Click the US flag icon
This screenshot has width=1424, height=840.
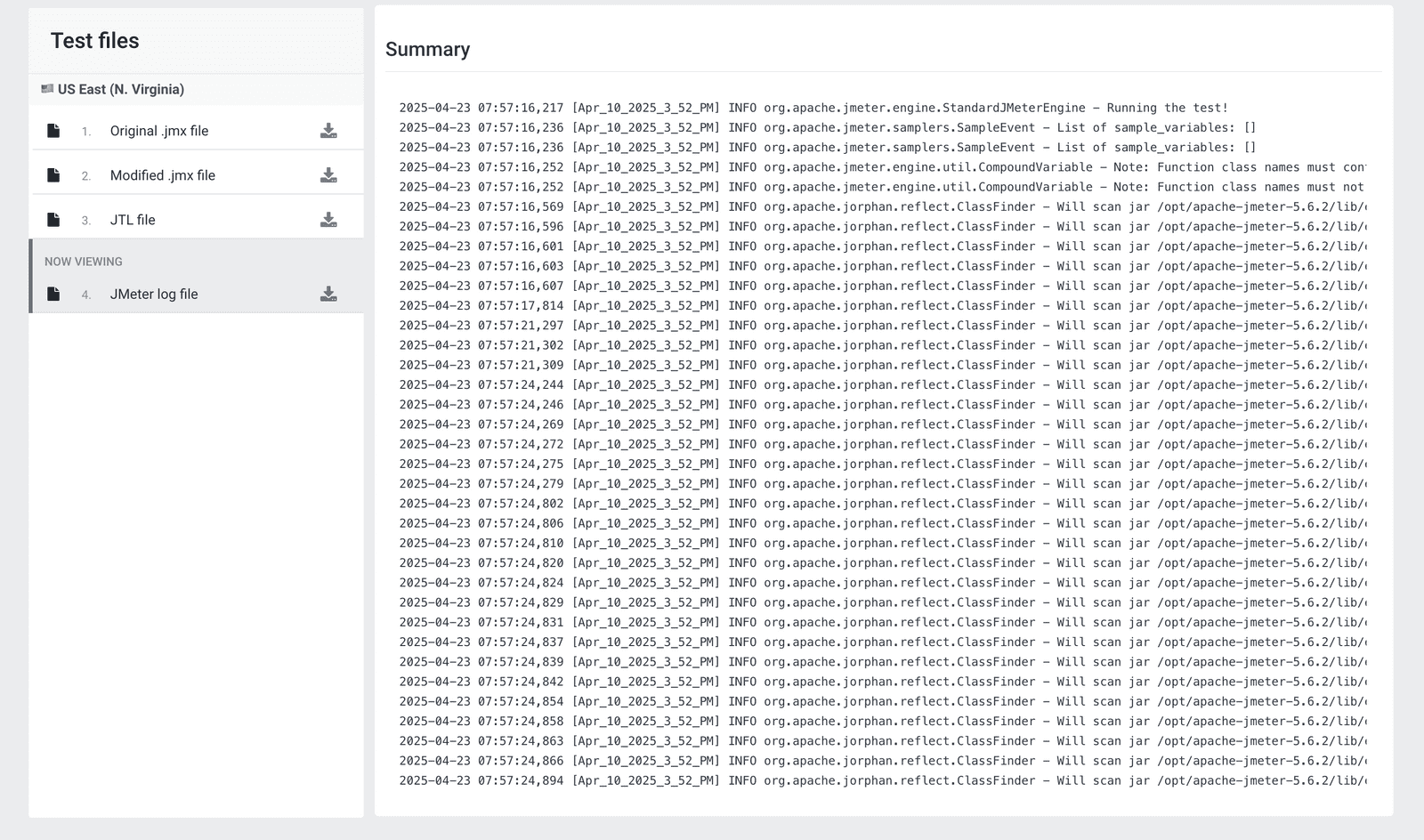point(47,89)
